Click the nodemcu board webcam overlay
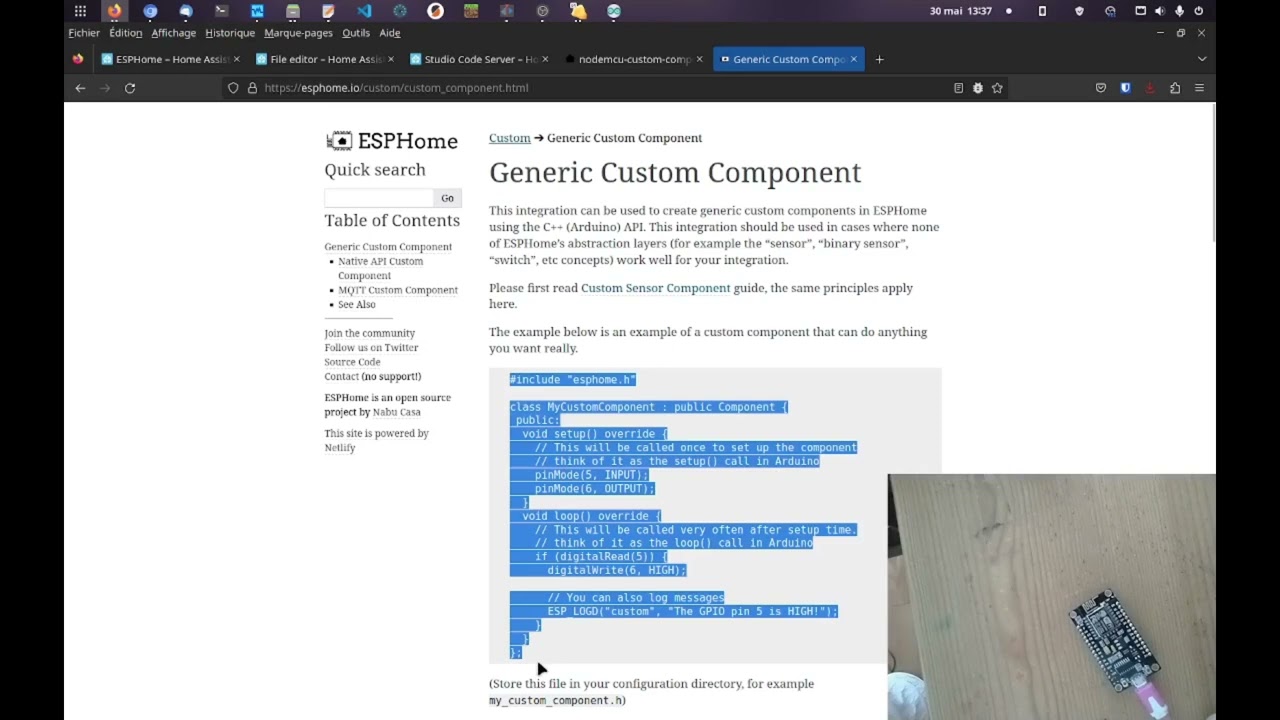 1051,597
